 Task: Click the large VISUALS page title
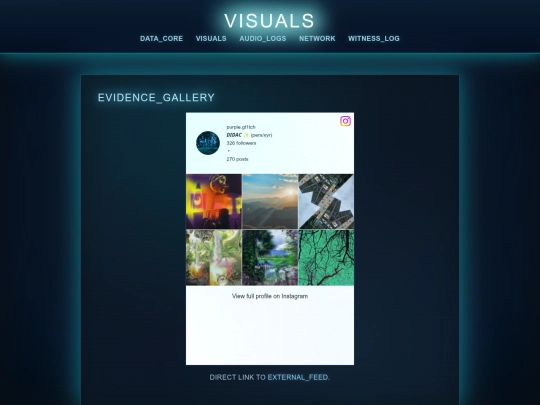(269, 21)
